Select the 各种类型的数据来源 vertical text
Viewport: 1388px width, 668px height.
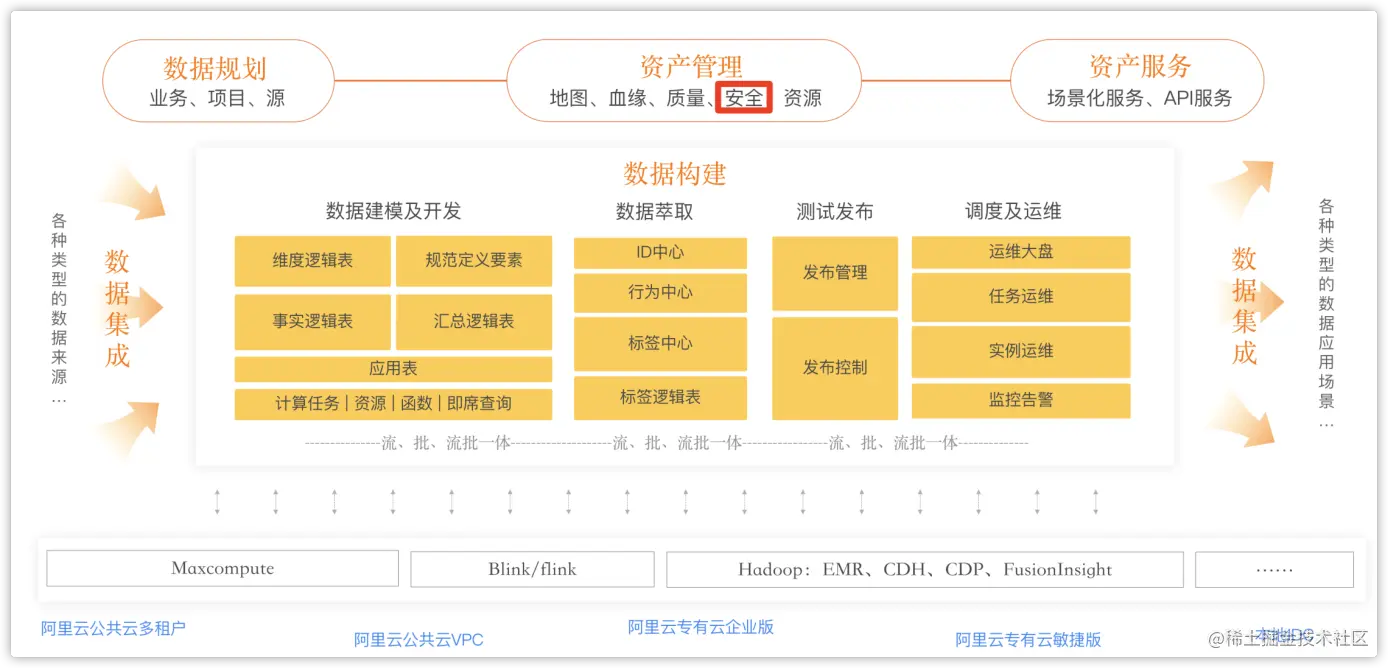59,309
